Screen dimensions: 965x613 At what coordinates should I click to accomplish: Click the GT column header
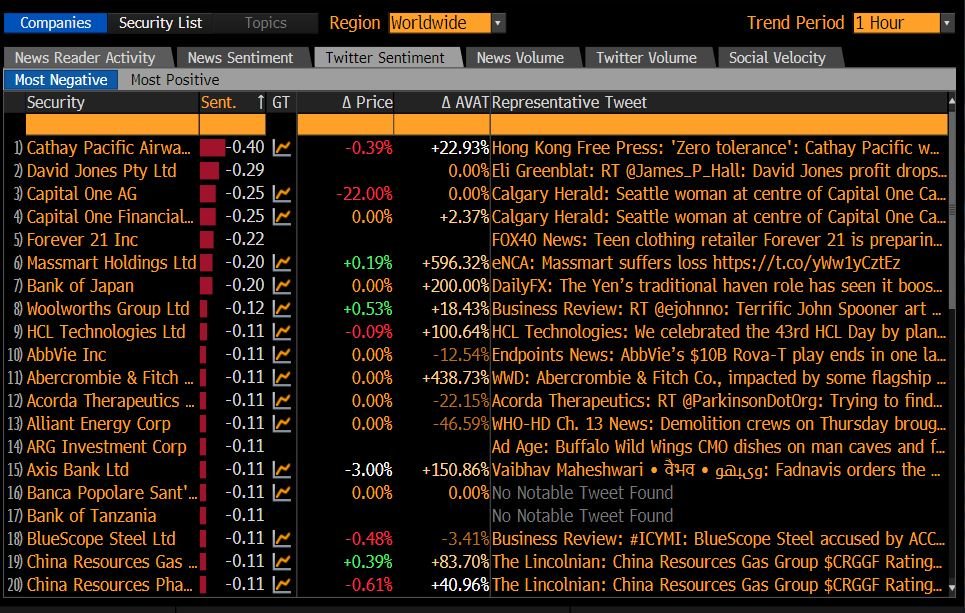281,102
